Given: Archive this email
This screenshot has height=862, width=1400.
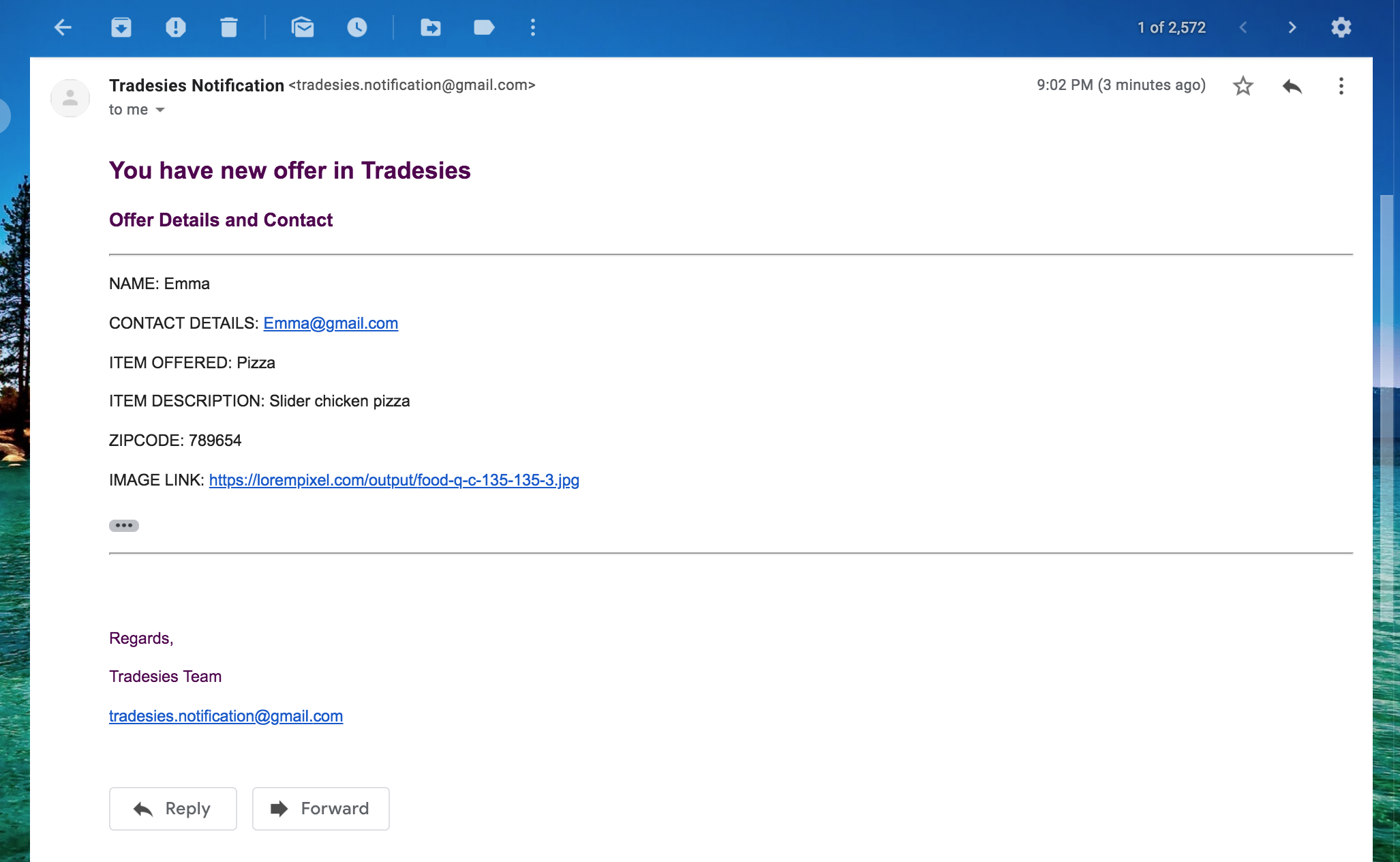Looking at the screenshot, I should pos(121,27).
